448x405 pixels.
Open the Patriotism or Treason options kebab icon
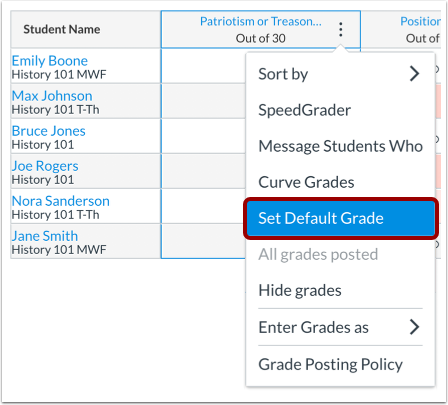(340, 29)
